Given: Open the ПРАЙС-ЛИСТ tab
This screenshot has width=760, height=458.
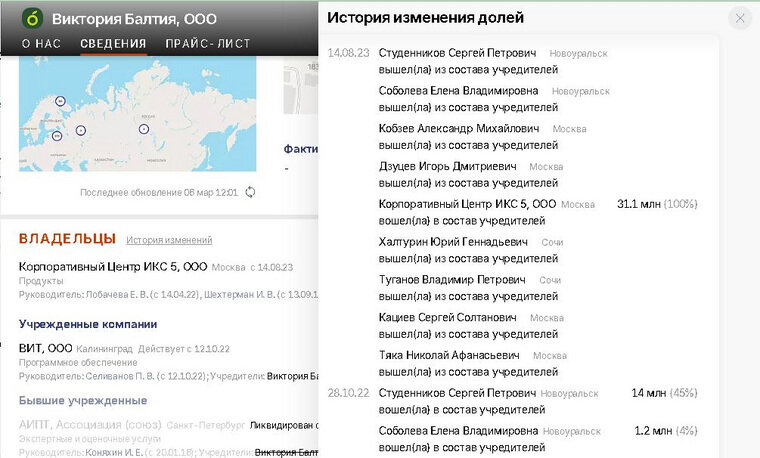Looking at the screenshot, I should click(x=207, y=44).
